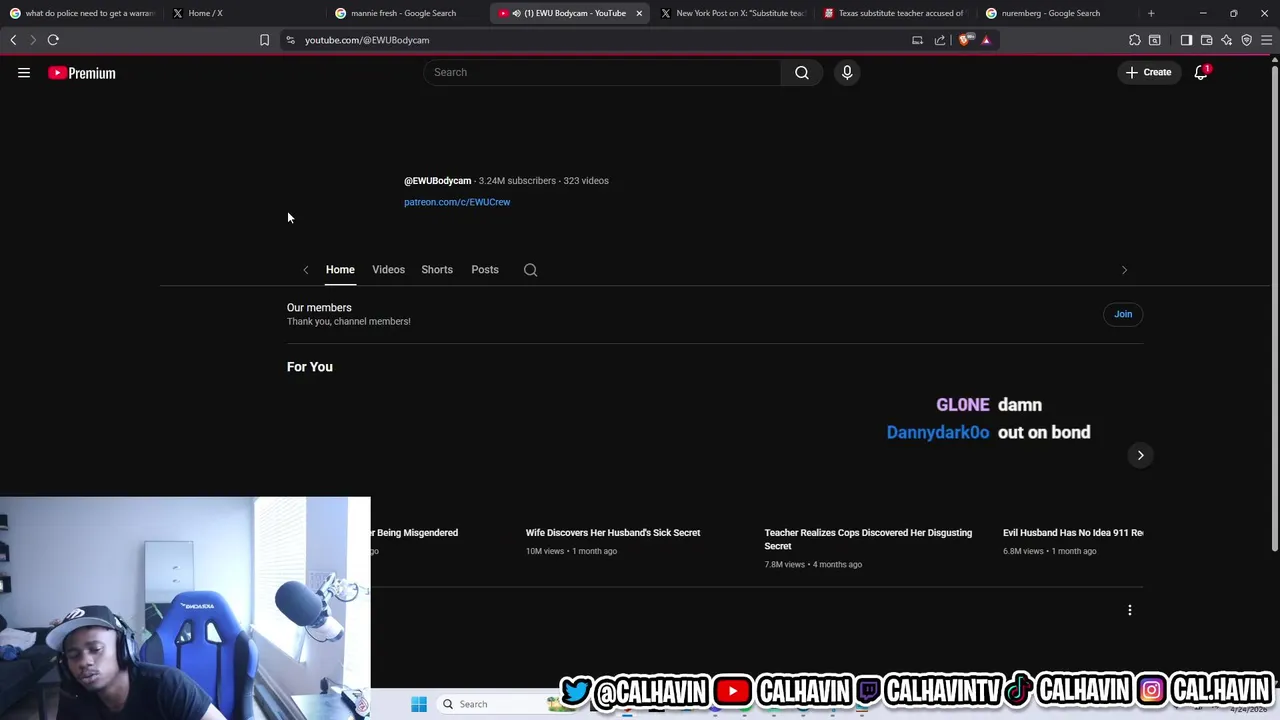
Task: Open Brave VPN shield icon
Action: coord(1246,40)
